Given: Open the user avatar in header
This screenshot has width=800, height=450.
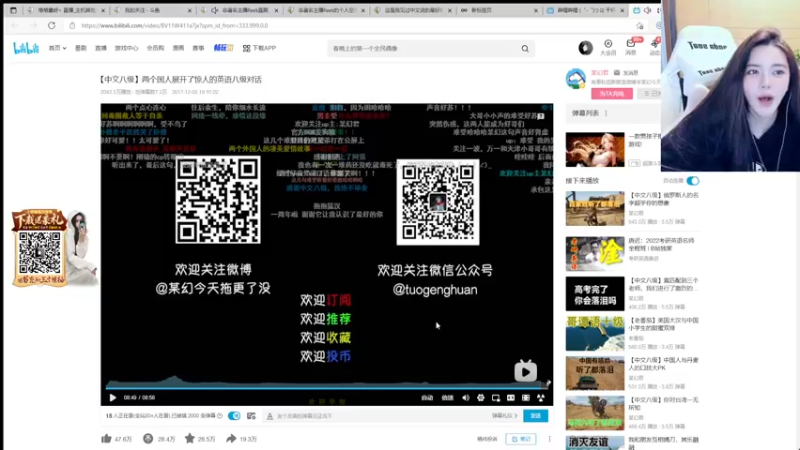Looking at the screenshot, I should point(585,48).
